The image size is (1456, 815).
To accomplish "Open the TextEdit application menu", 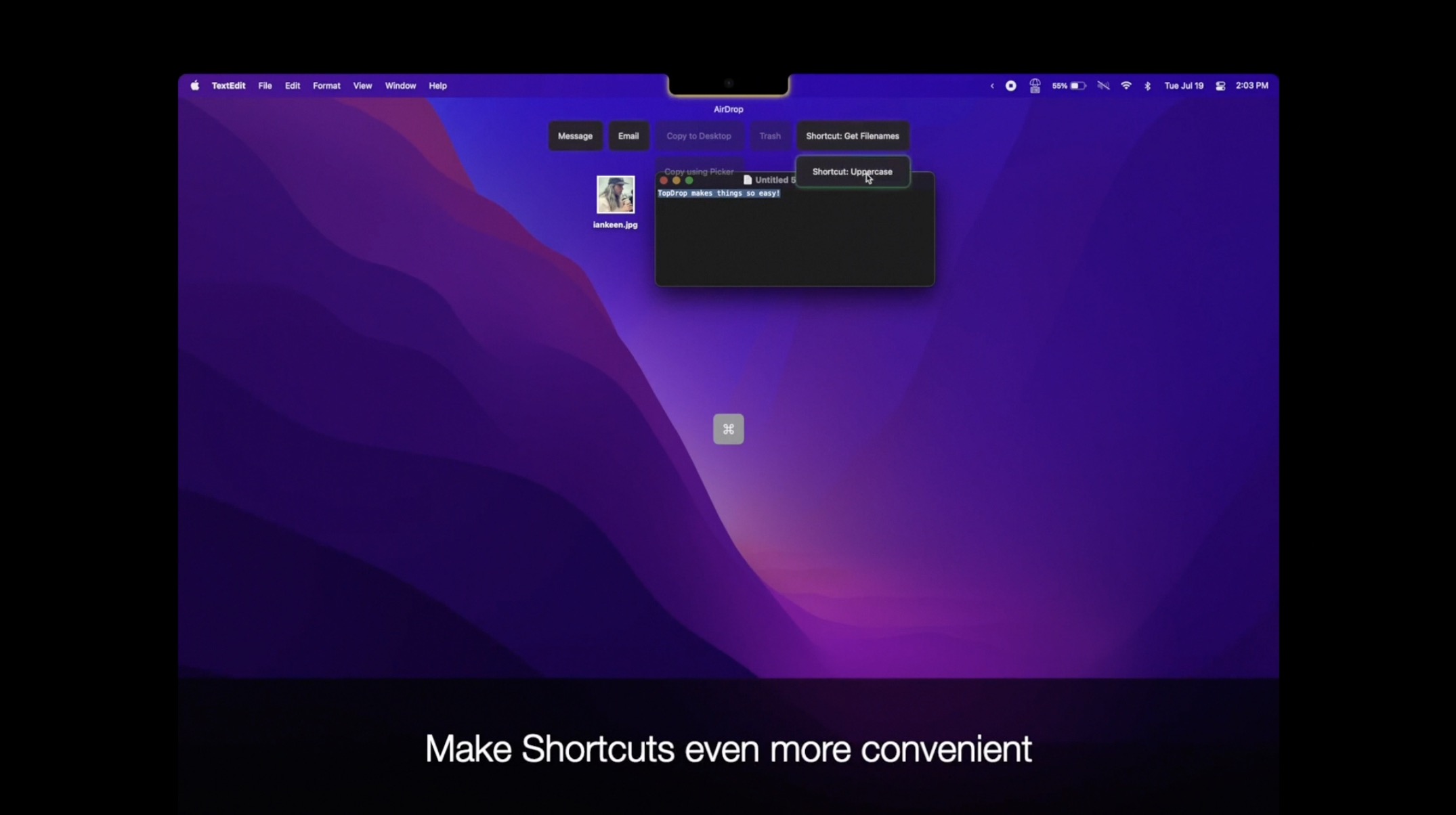I will coord(228,86).
